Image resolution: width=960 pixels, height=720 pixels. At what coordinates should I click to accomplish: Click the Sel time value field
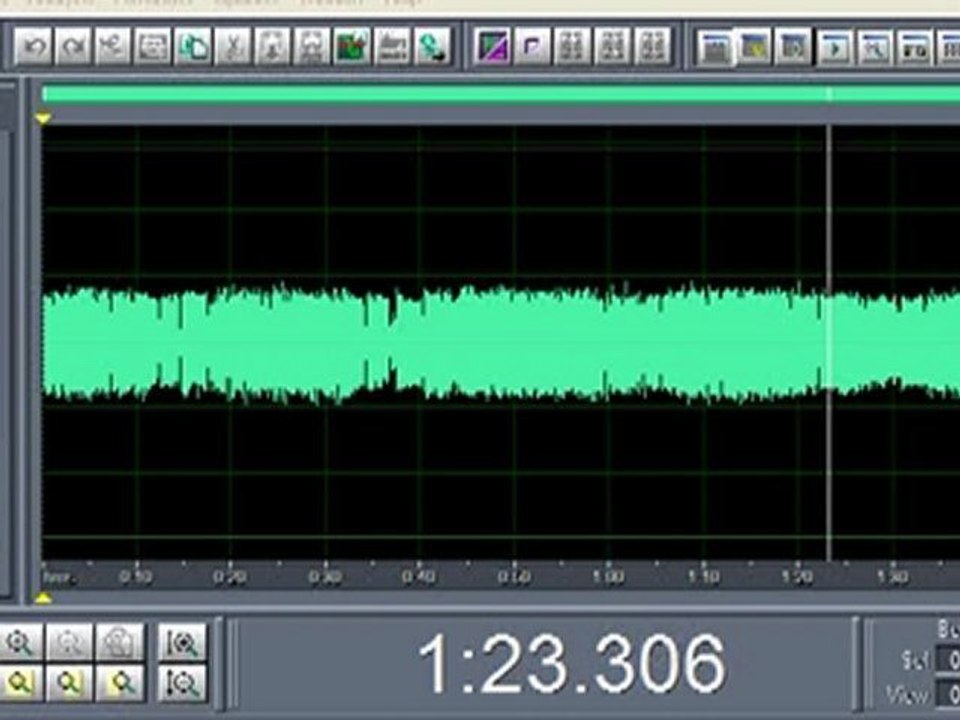point(948,660)
